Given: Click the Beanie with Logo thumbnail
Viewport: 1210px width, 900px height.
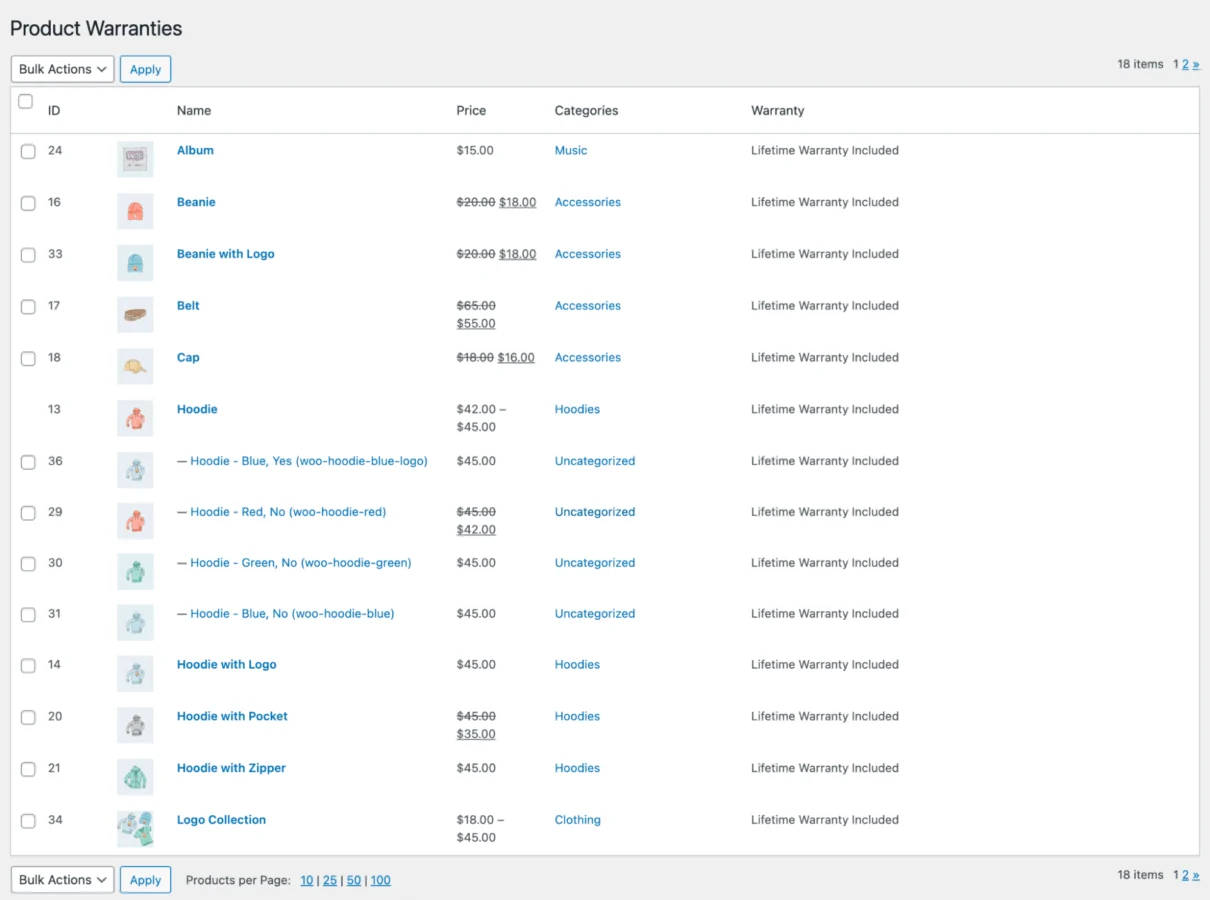Looking at the screenshot, I should (135, 263).
